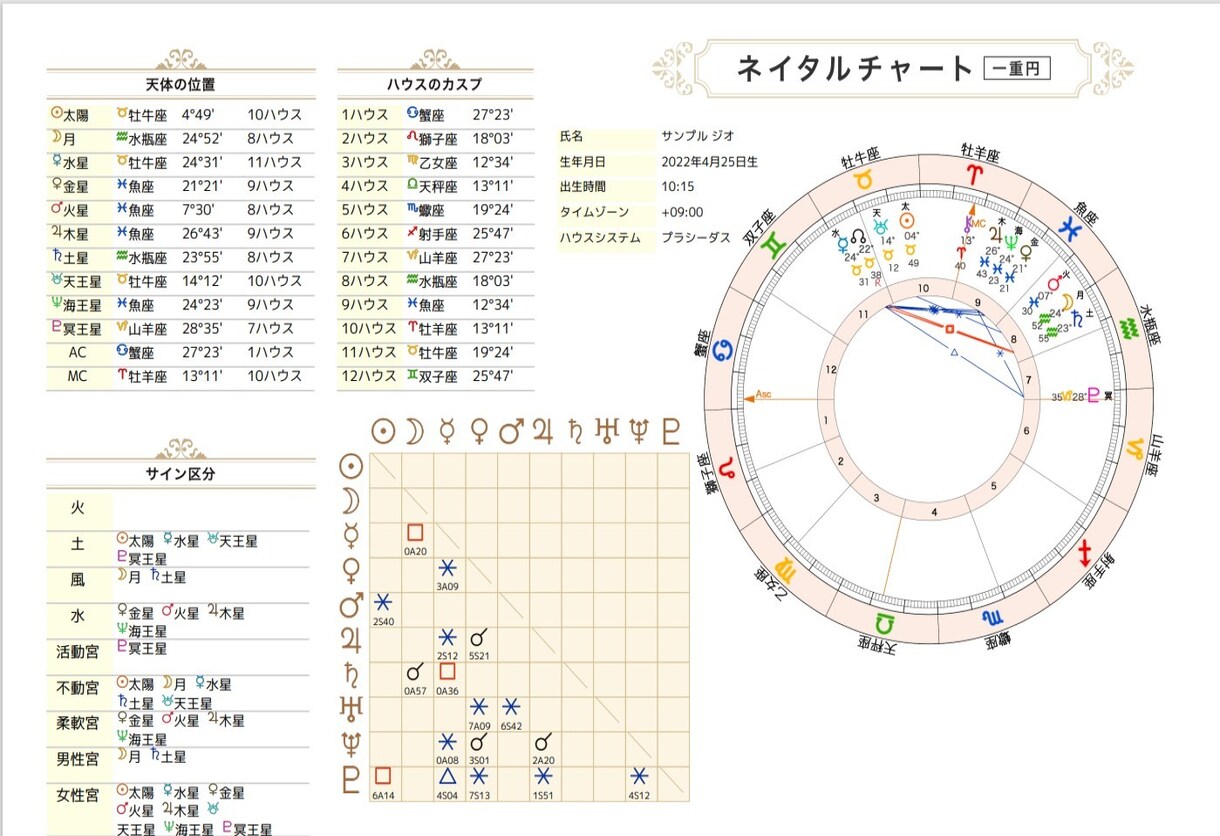Select the Sun glyph heading the aspect grid columns

tap(383, 431)
